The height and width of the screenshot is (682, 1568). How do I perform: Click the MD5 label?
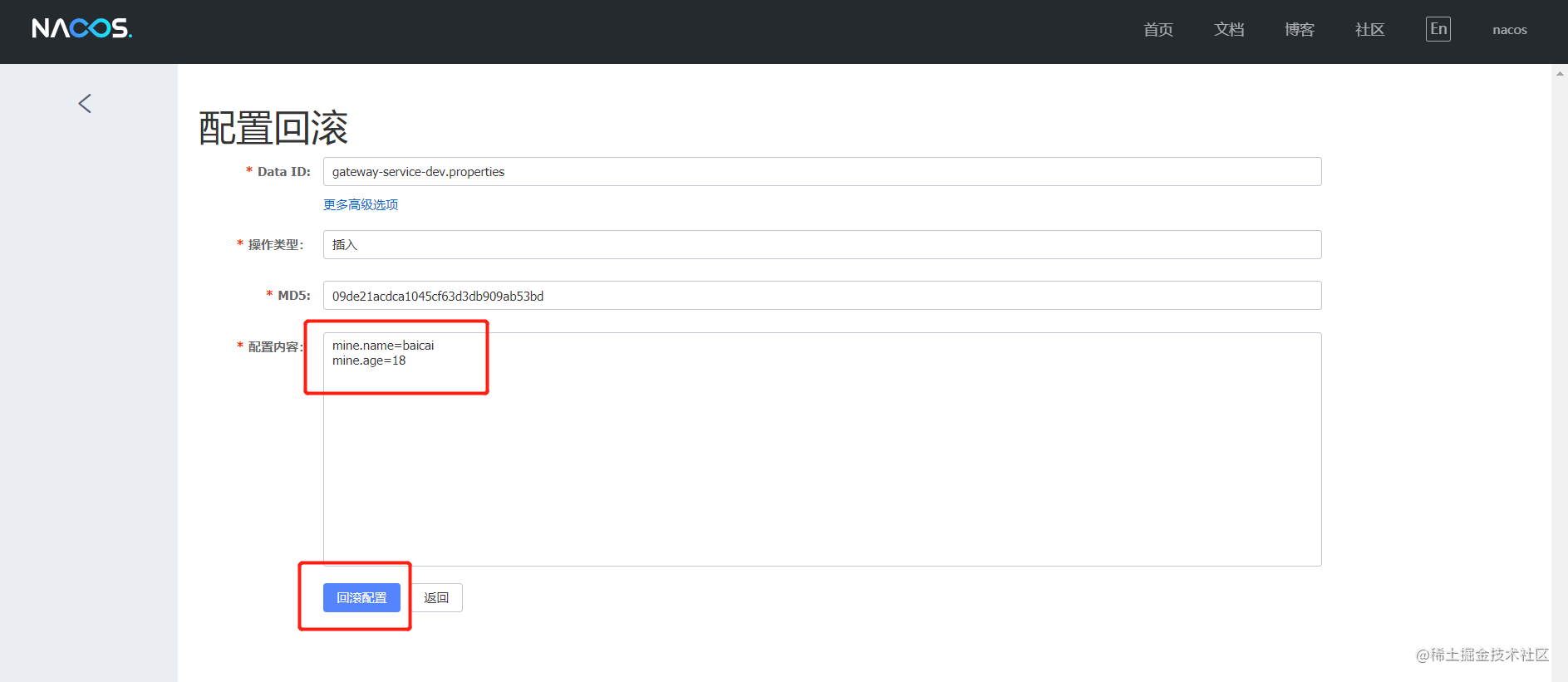293,296
